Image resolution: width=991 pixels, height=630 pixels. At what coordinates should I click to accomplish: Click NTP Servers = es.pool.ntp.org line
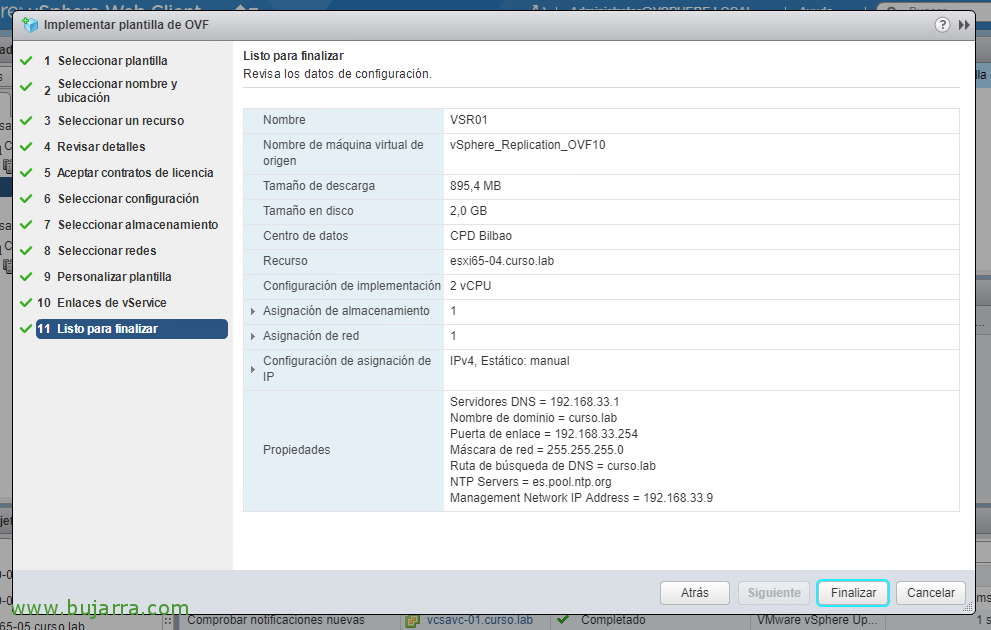point(531,482)
